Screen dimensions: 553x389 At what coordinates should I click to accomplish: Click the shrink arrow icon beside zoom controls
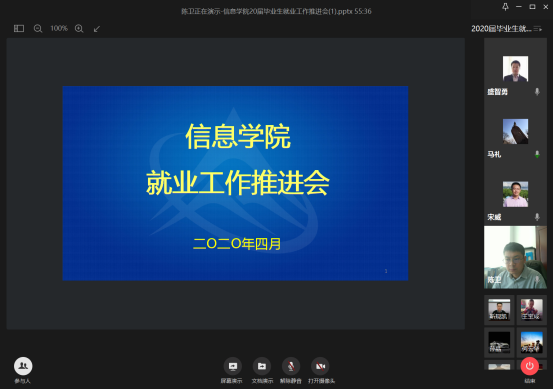tap(97, 29)
